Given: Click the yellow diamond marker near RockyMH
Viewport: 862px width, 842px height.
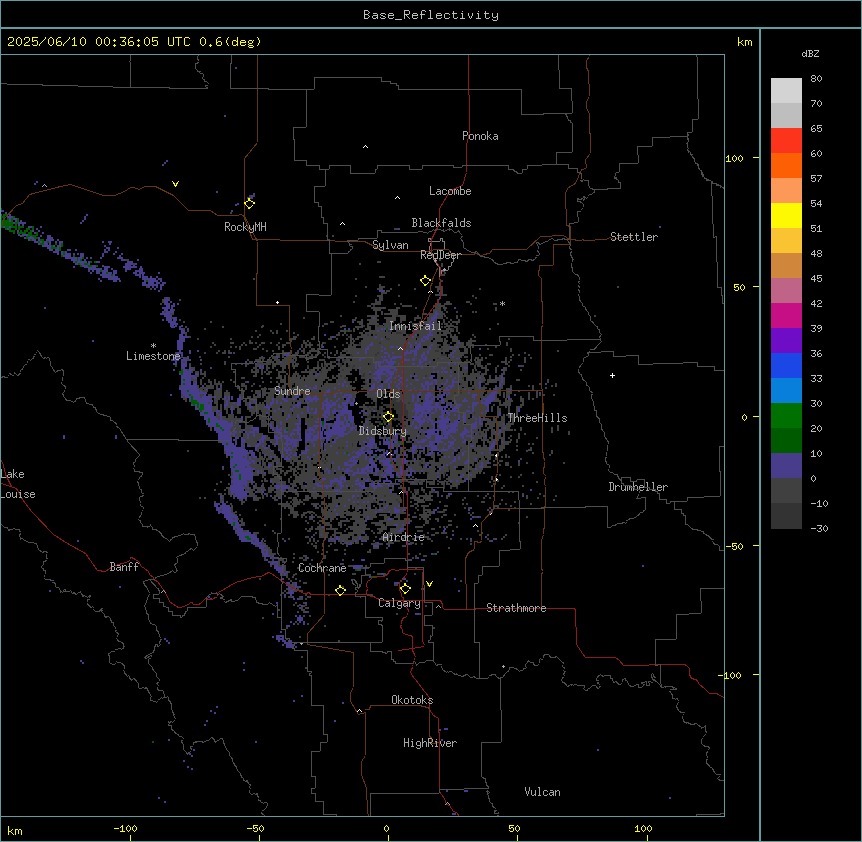Looking at the screenshot, I should (x=250, y=204).
